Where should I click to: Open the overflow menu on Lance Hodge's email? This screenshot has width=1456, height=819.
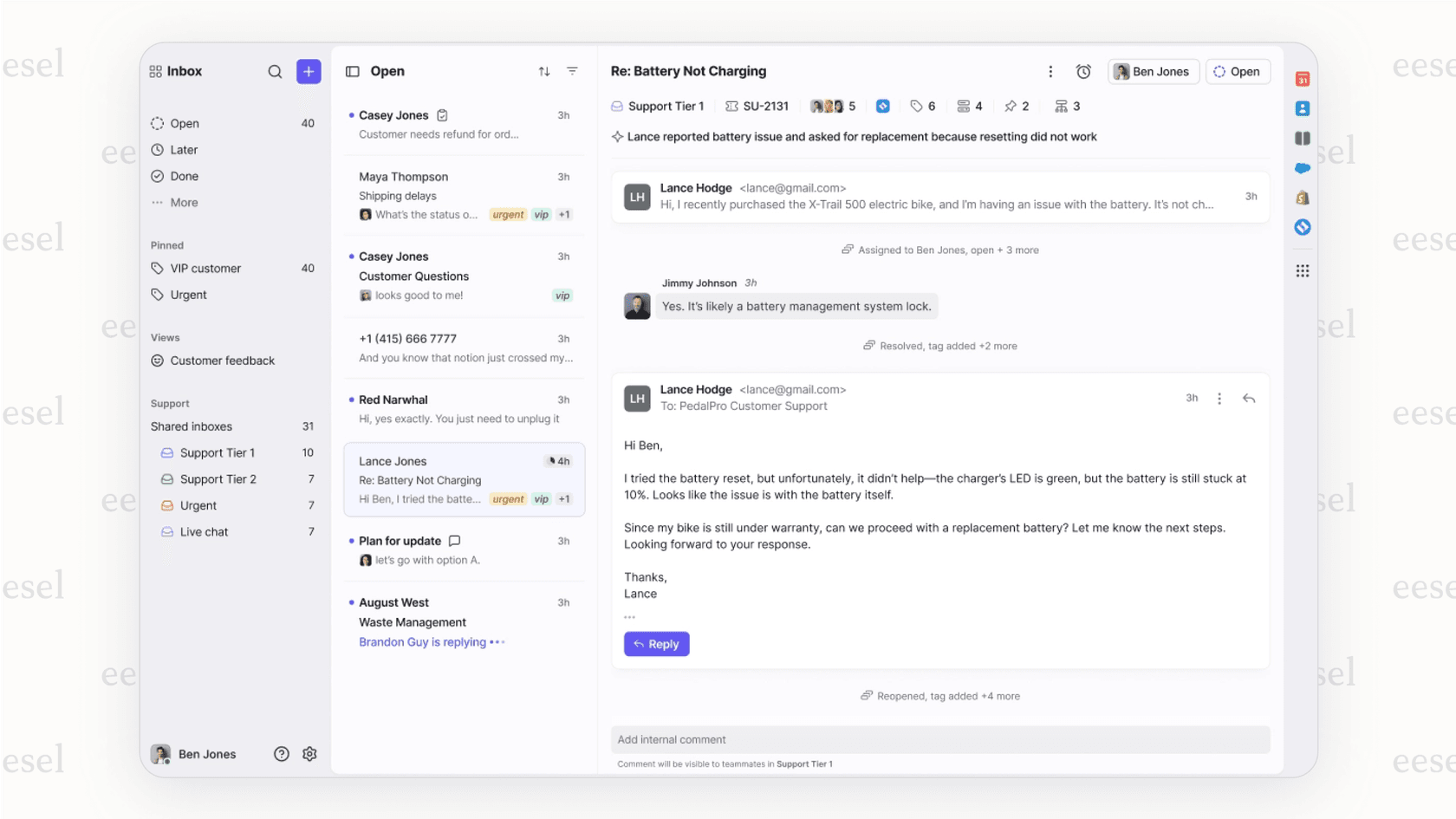tap(1219, 398)
